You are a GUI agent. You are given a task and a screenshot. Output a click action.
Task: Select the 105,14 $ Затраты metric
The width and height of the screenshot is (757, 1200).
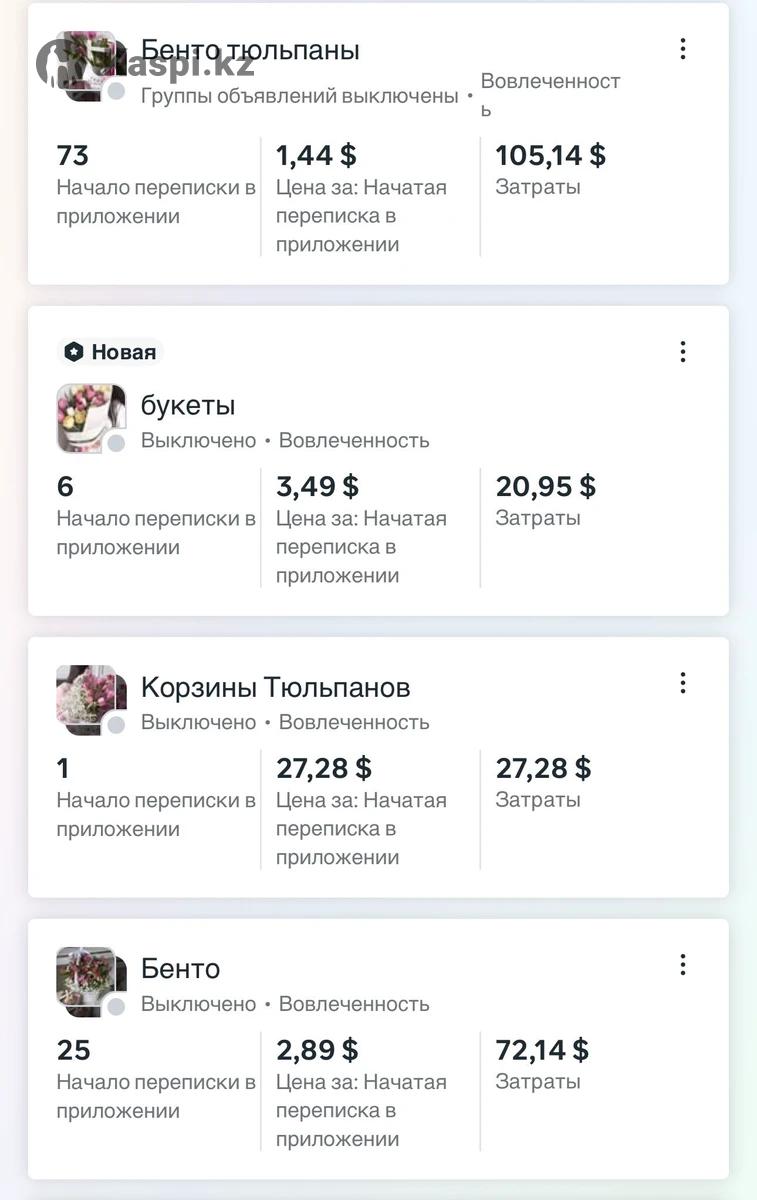(x=550, y=156)
